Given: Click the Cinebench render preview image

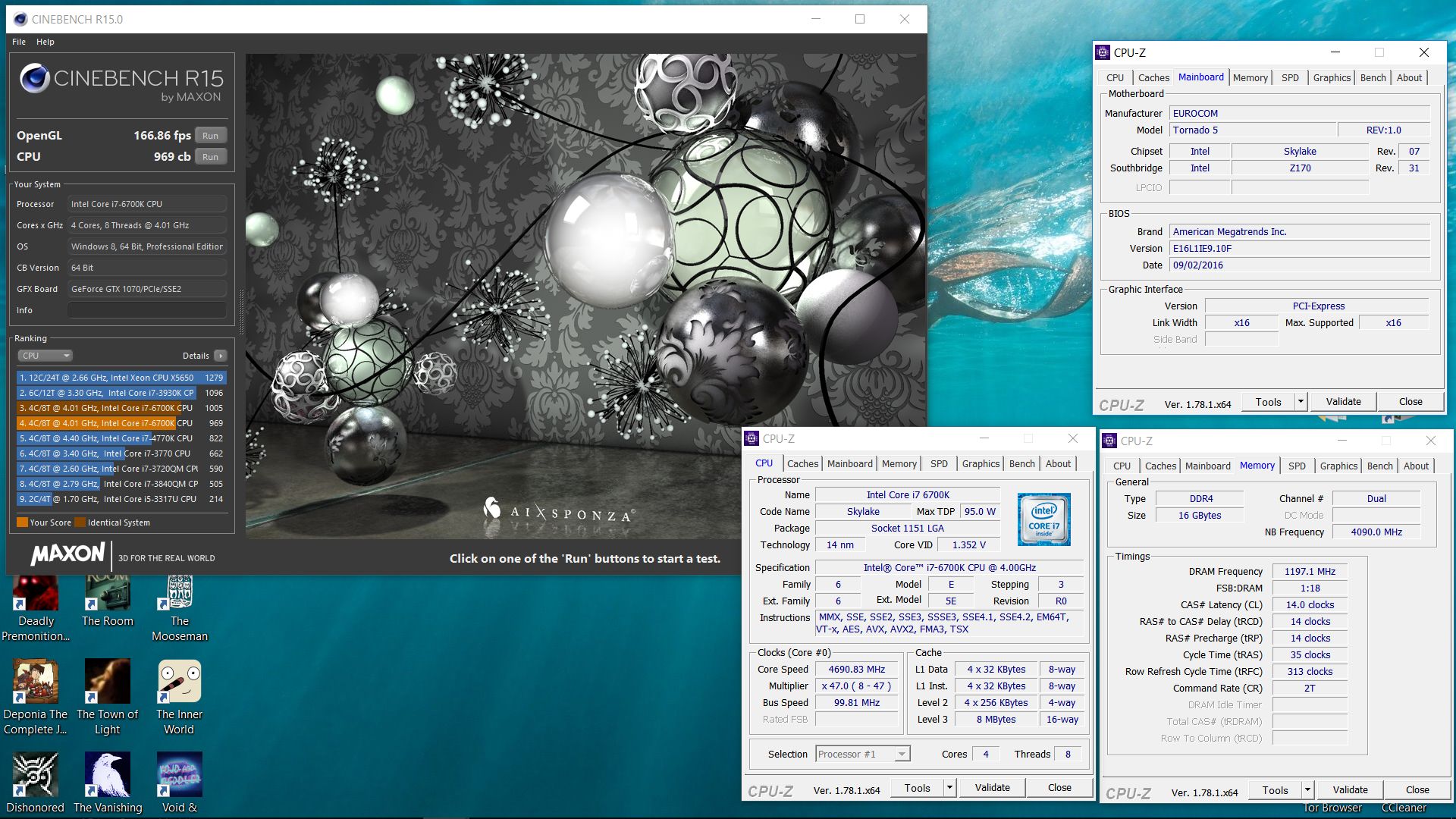Looking at the screenshot, I should (x=585, y=296).
